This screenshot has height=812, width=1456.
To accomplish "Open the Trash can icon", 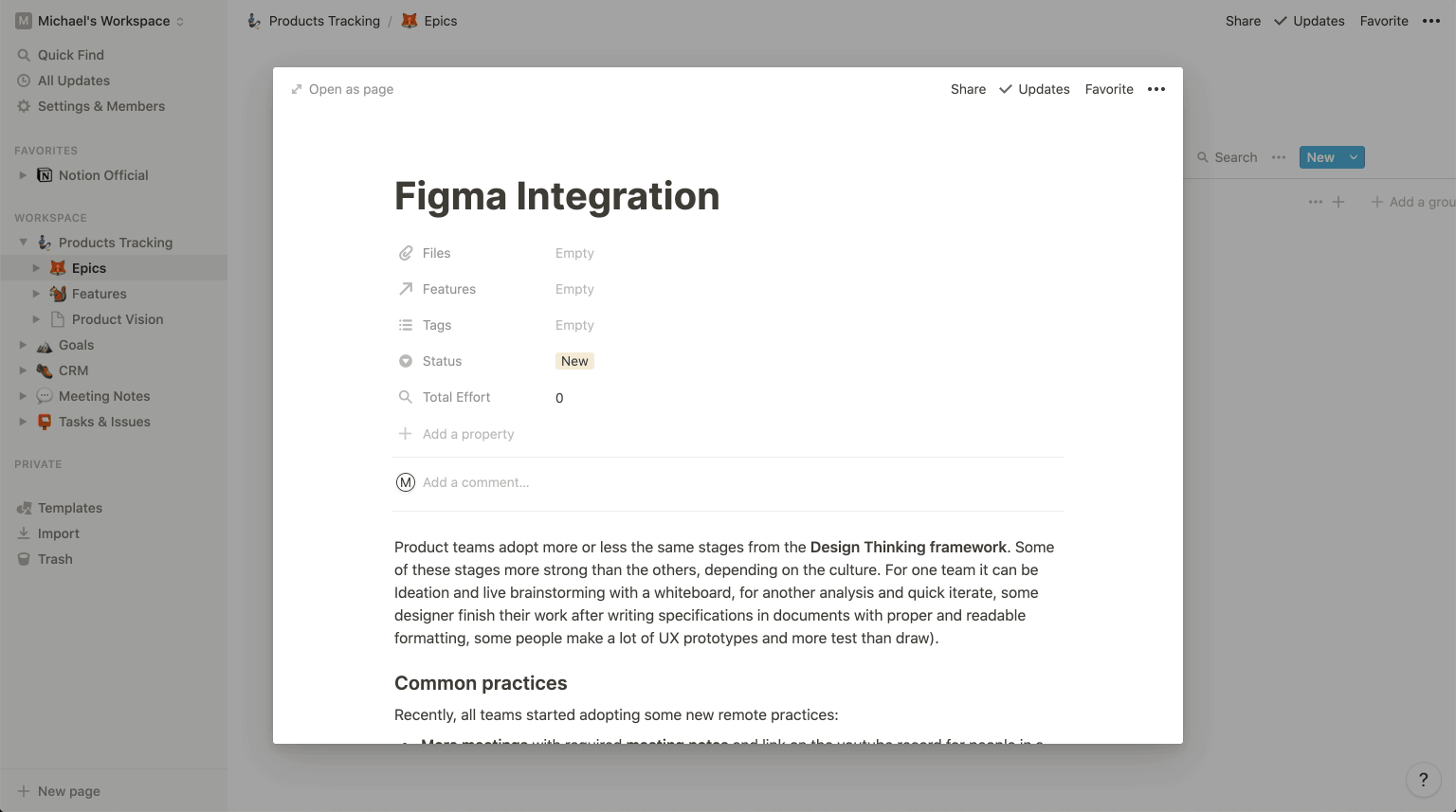I will point(23,559).
